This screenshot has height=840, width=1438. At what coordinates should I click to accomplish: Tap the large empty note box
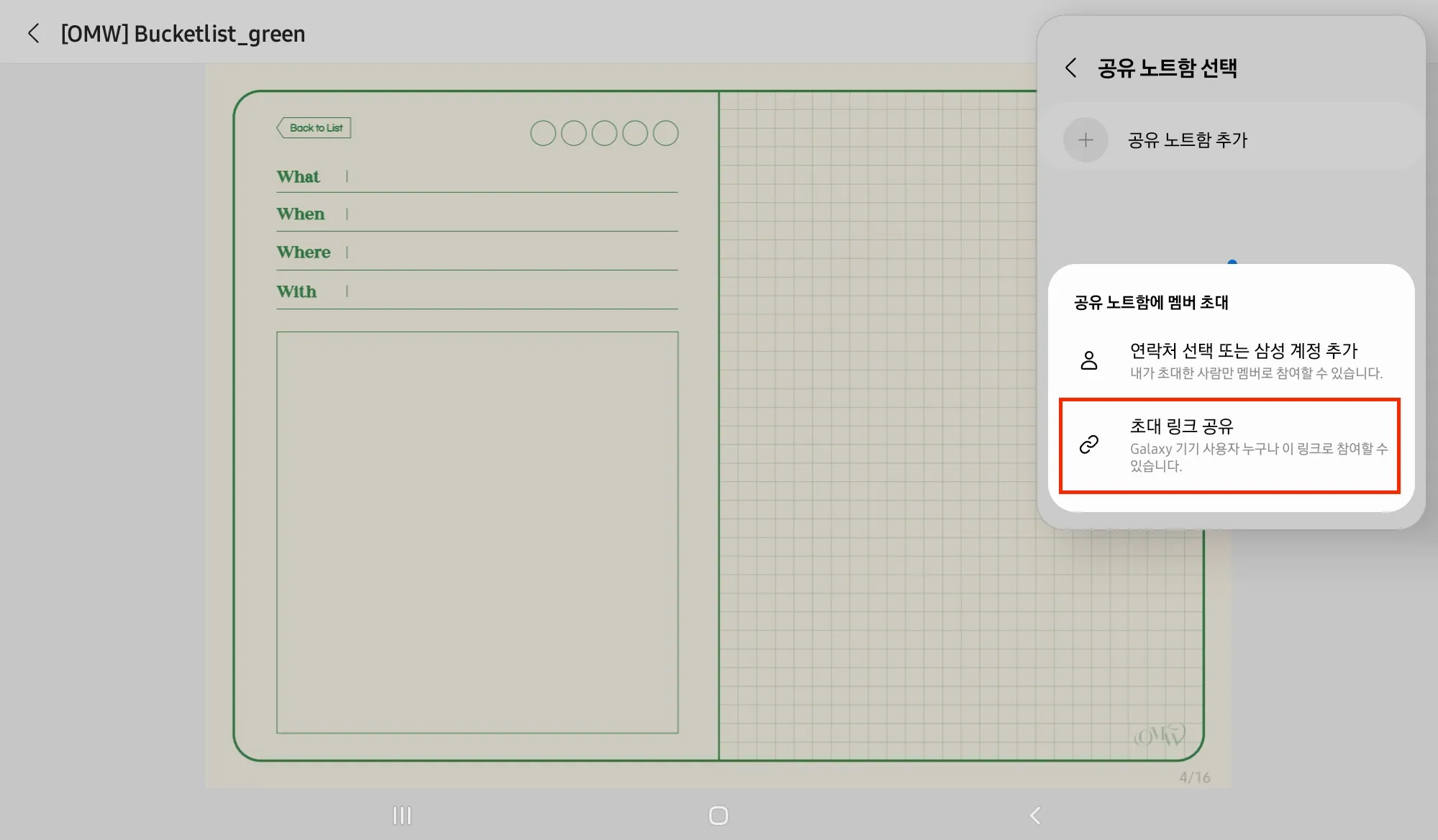coord(477,532)
